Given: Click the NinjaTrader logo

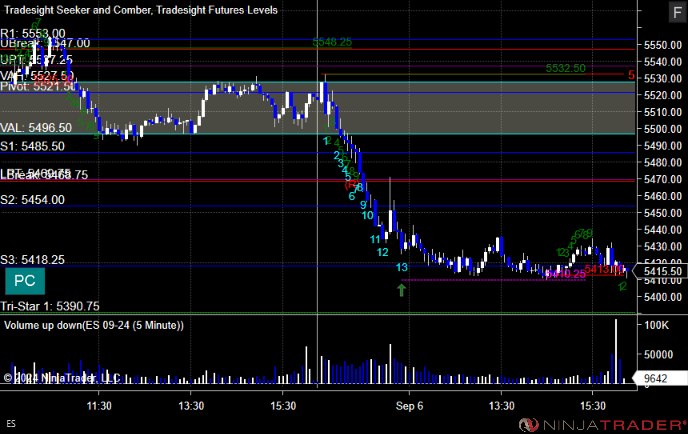Looking at the screenshot, I should pos(602,425).
